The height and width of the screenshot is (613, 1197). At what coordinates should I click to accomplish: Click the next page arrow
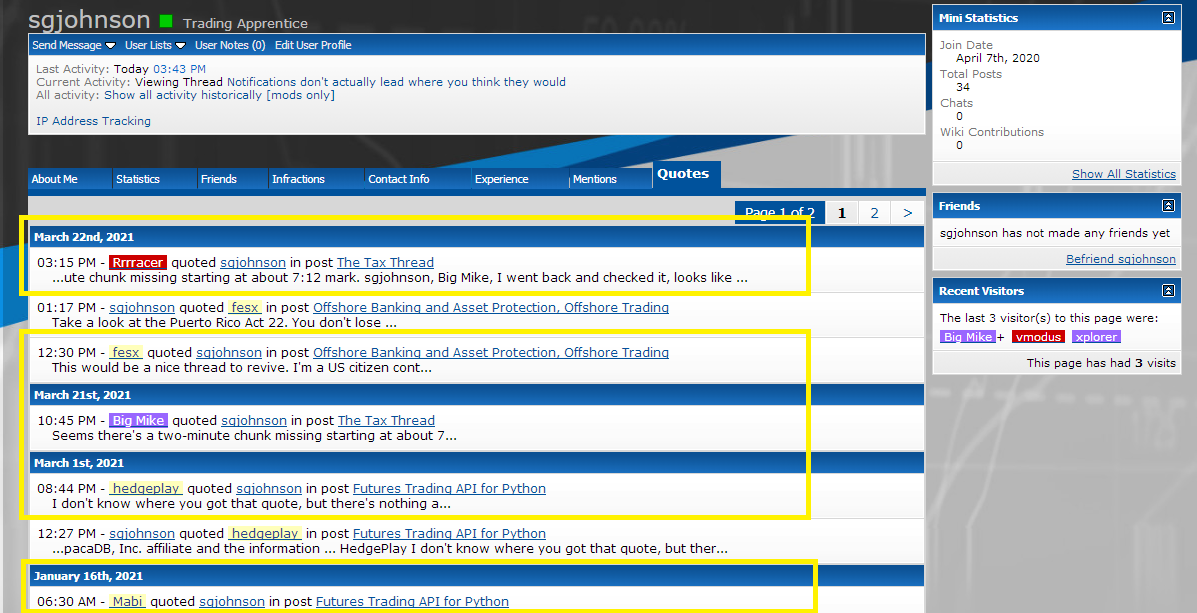pos(907,213)
